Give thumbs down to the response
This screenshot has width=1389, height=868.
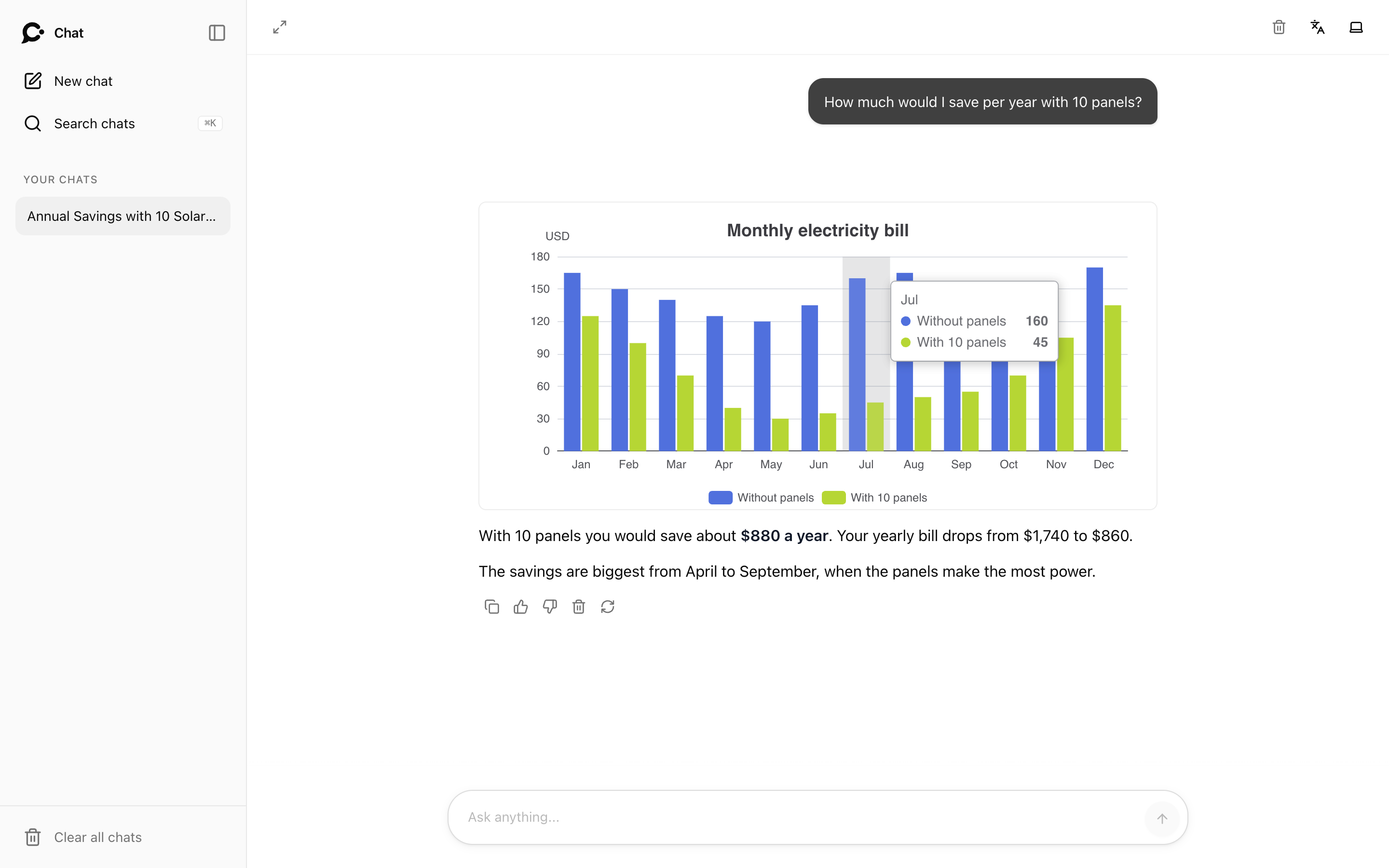tap(550, 606)
